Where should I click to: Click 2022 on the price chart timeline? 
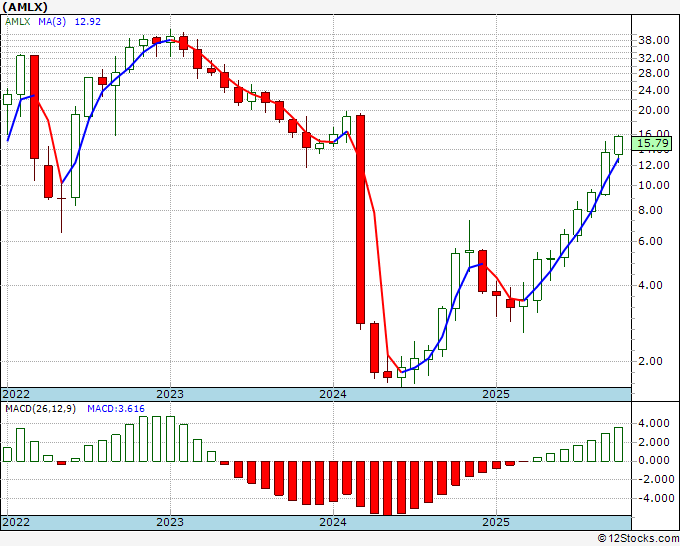tap(16, 394)
